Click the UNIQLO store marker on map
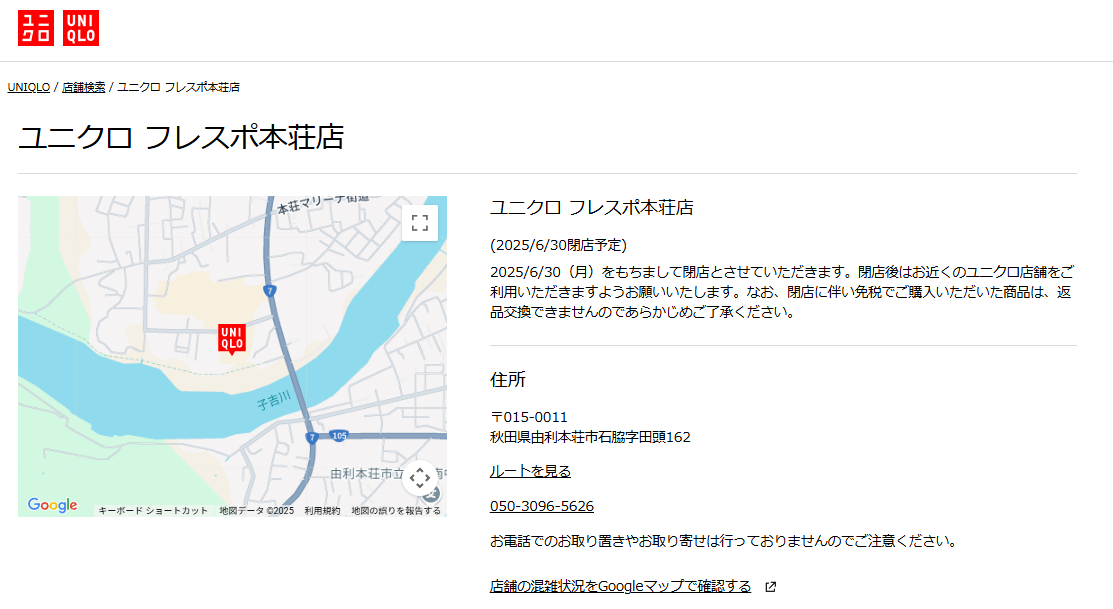1113x609 pixels. [231, 339]
